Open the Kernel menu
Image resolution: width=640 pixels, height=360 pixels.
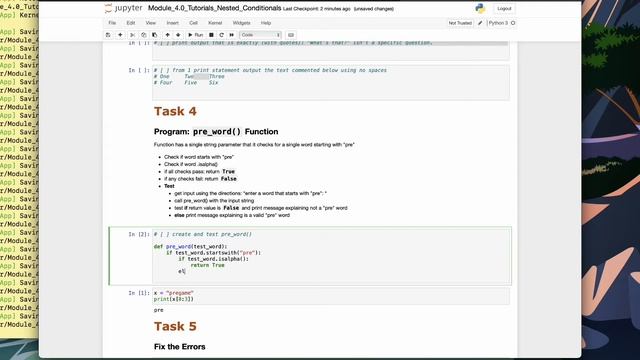215,23
